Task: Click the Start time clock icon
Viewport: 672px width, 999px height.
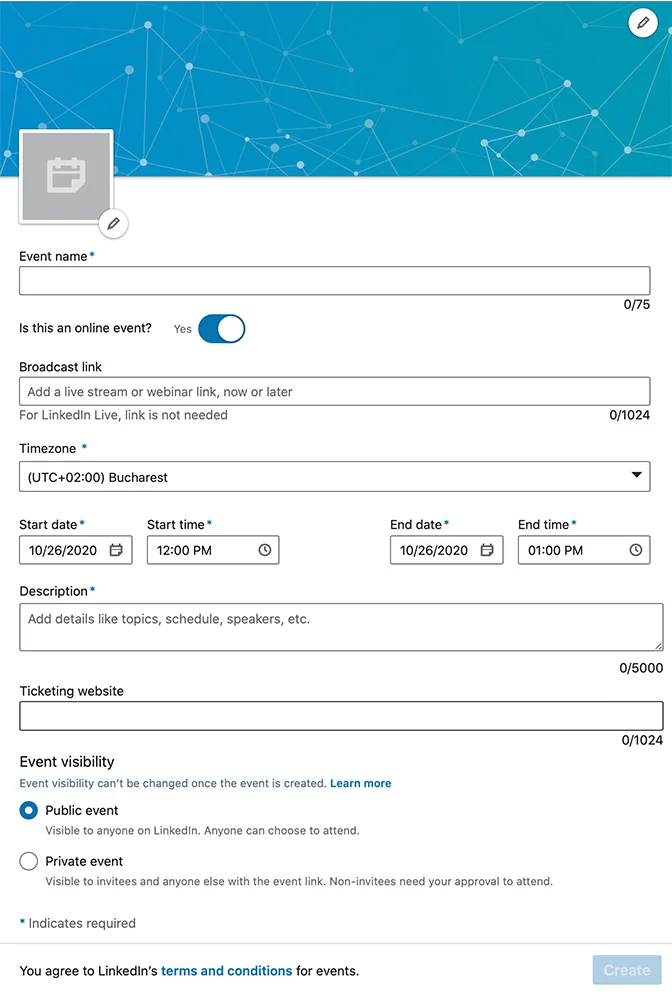Action: point(265,550)
